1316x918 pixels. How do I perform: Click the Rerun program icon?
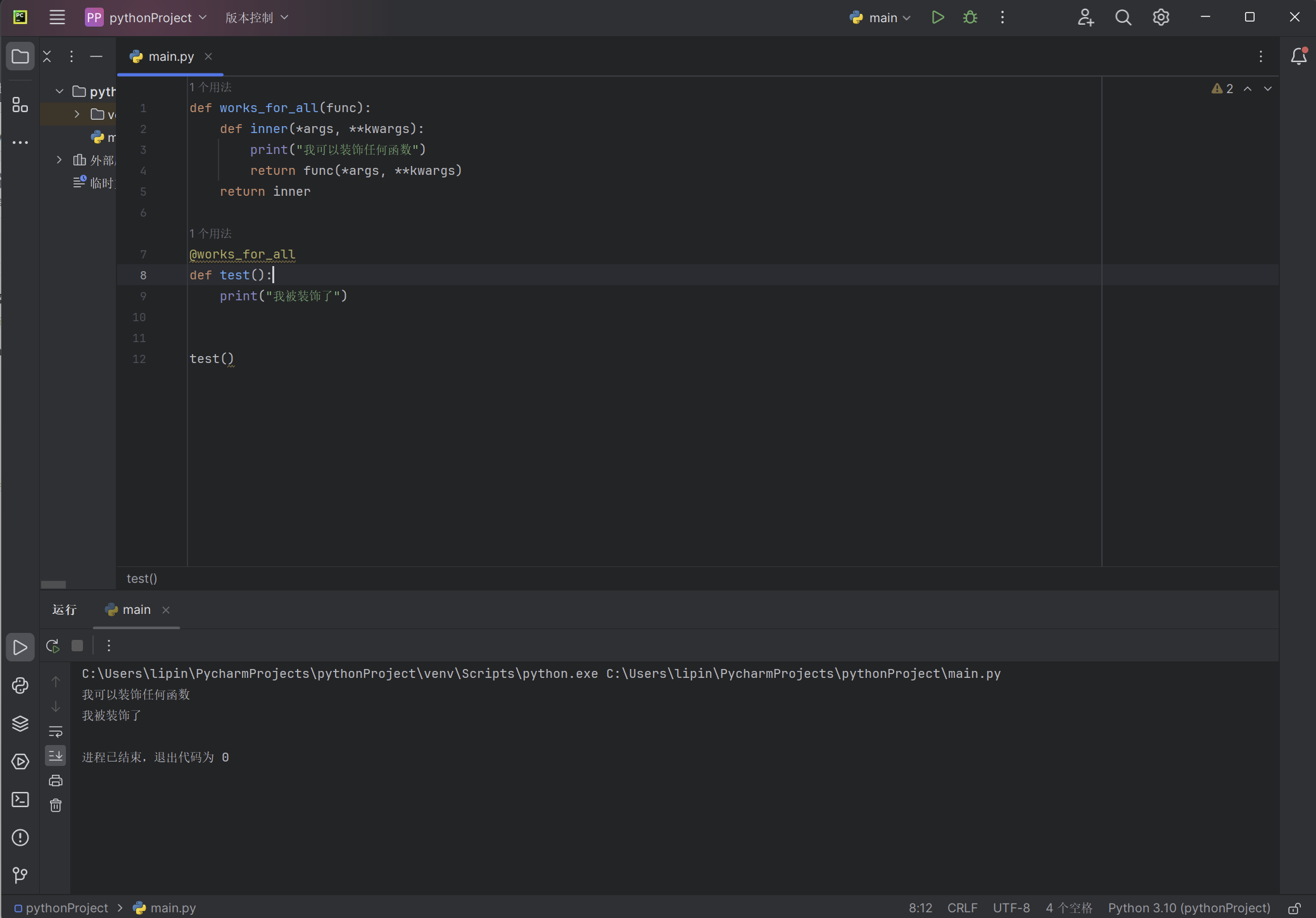(x=53, y=645)
